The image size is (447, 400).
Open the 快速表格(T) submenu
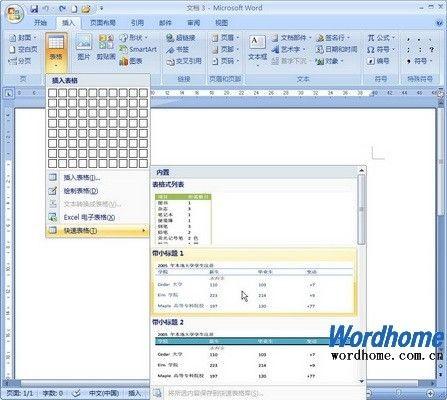(x=98, y=230)
